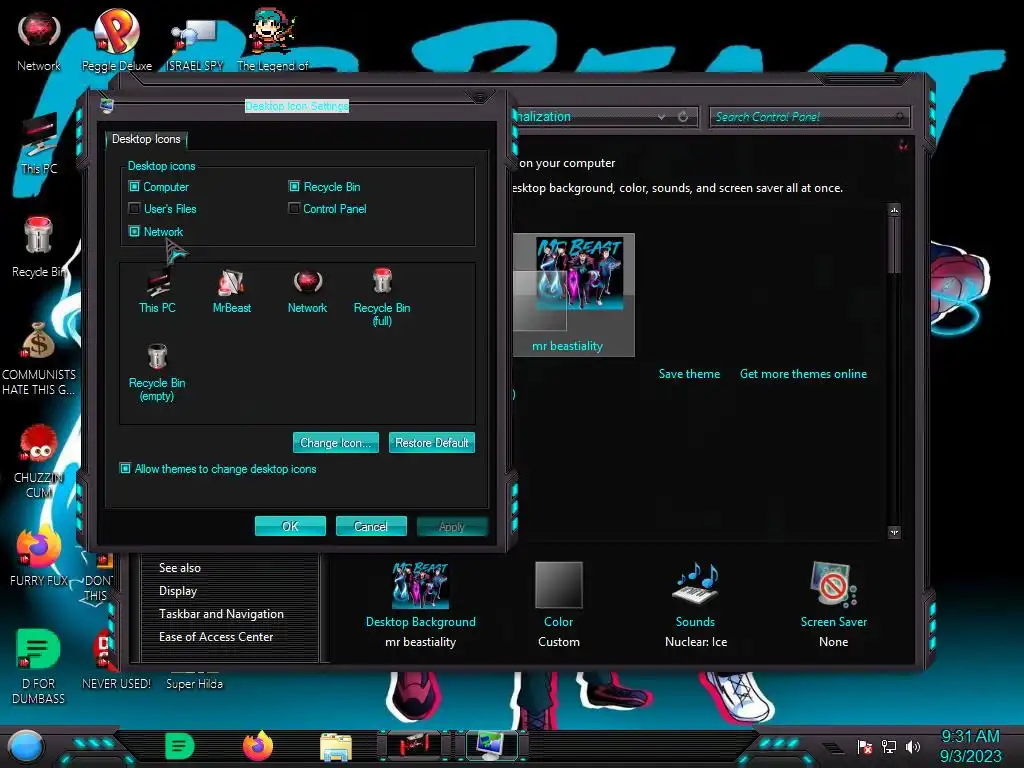Screen dimensions: 1024x768
Task: Expand the address bar history dropdown
Action: point(662,117)
